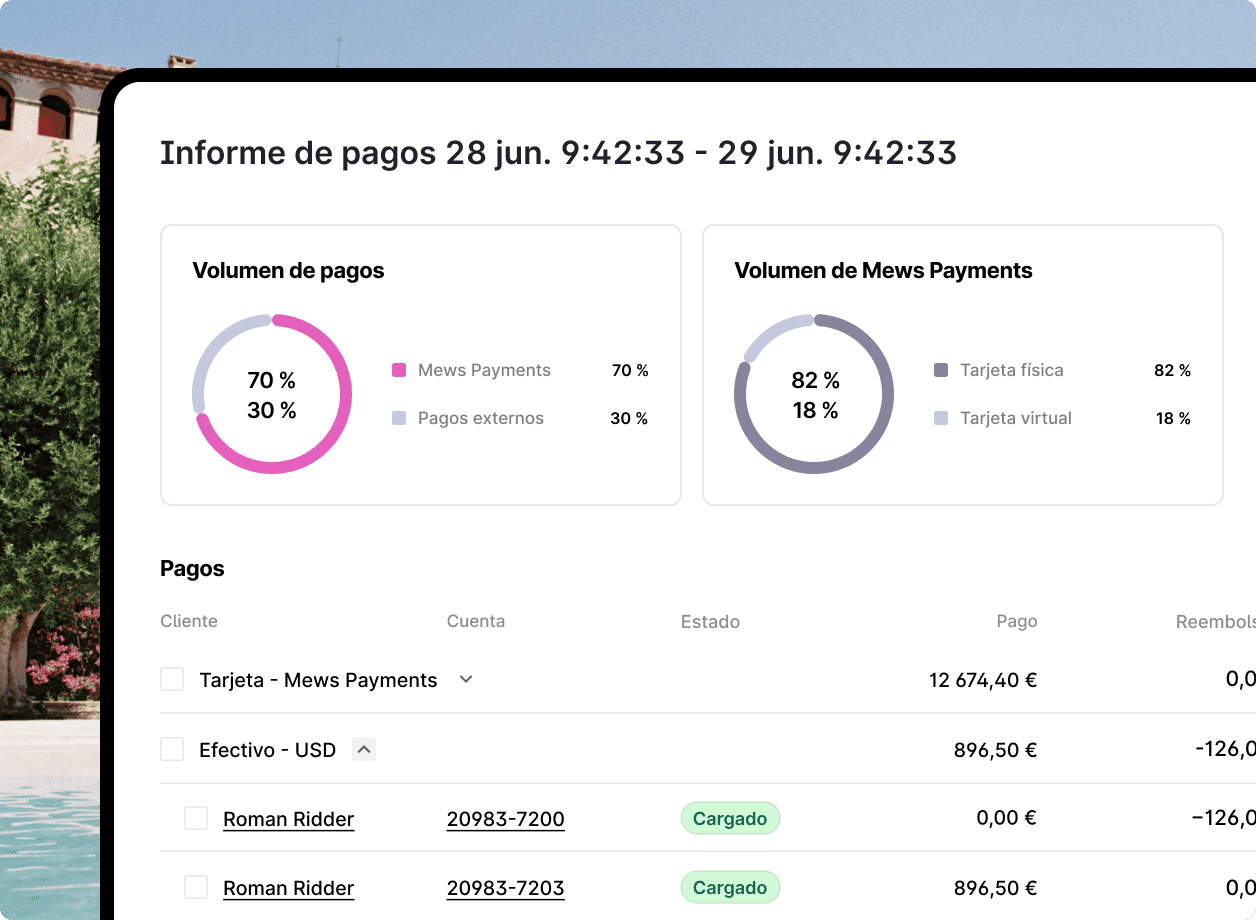Expand the Tarjeta - Mews Payments group
The width and height of the screenshot is (1256, 920).
click(x=465, y=680)
